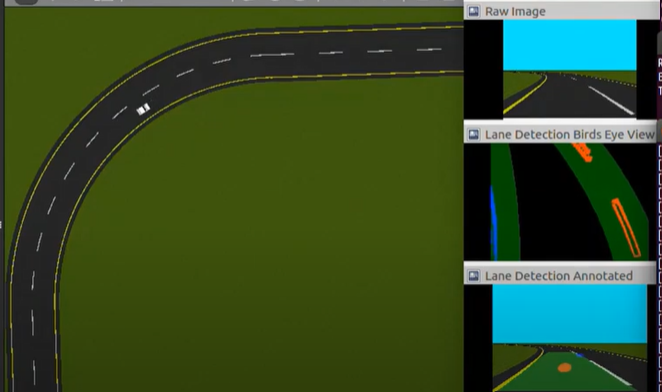Click the white car on the simulator road

(x=143, y=109)
